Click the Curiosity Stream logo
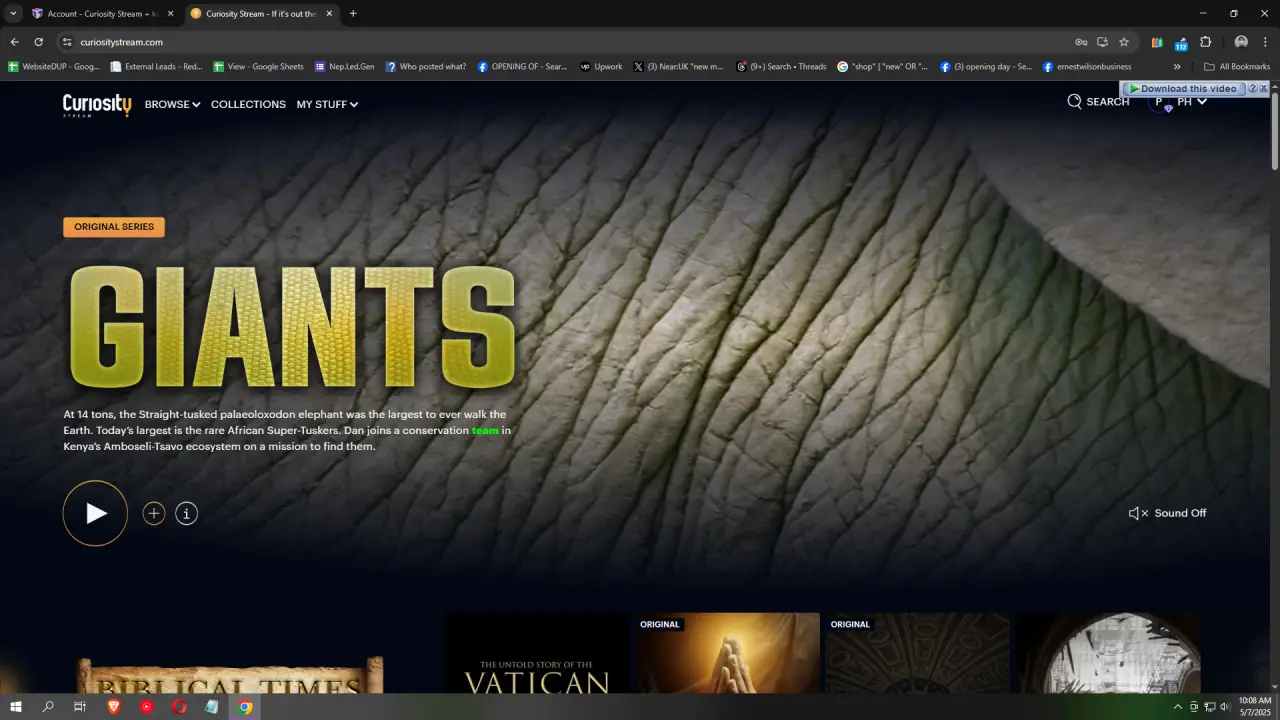1280x720 pixels. (x=97, y=104)
